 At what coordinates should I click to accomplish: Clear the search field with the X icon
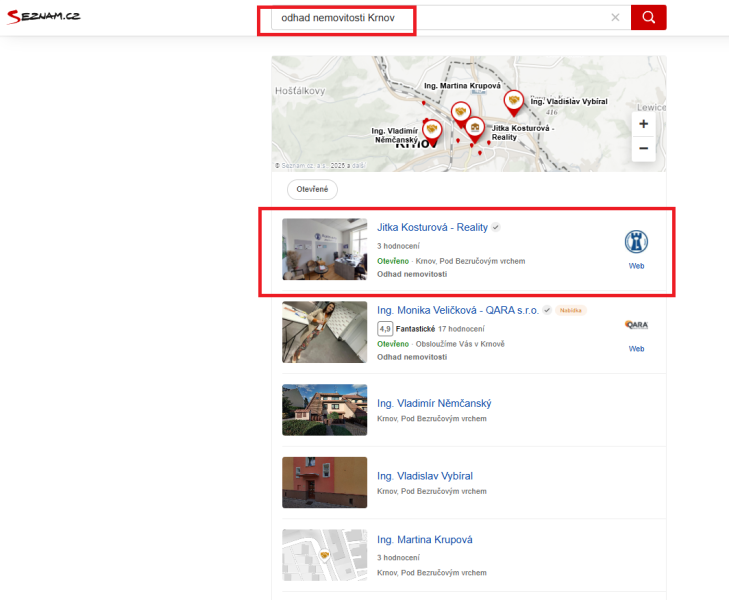[x=615, y=18]
